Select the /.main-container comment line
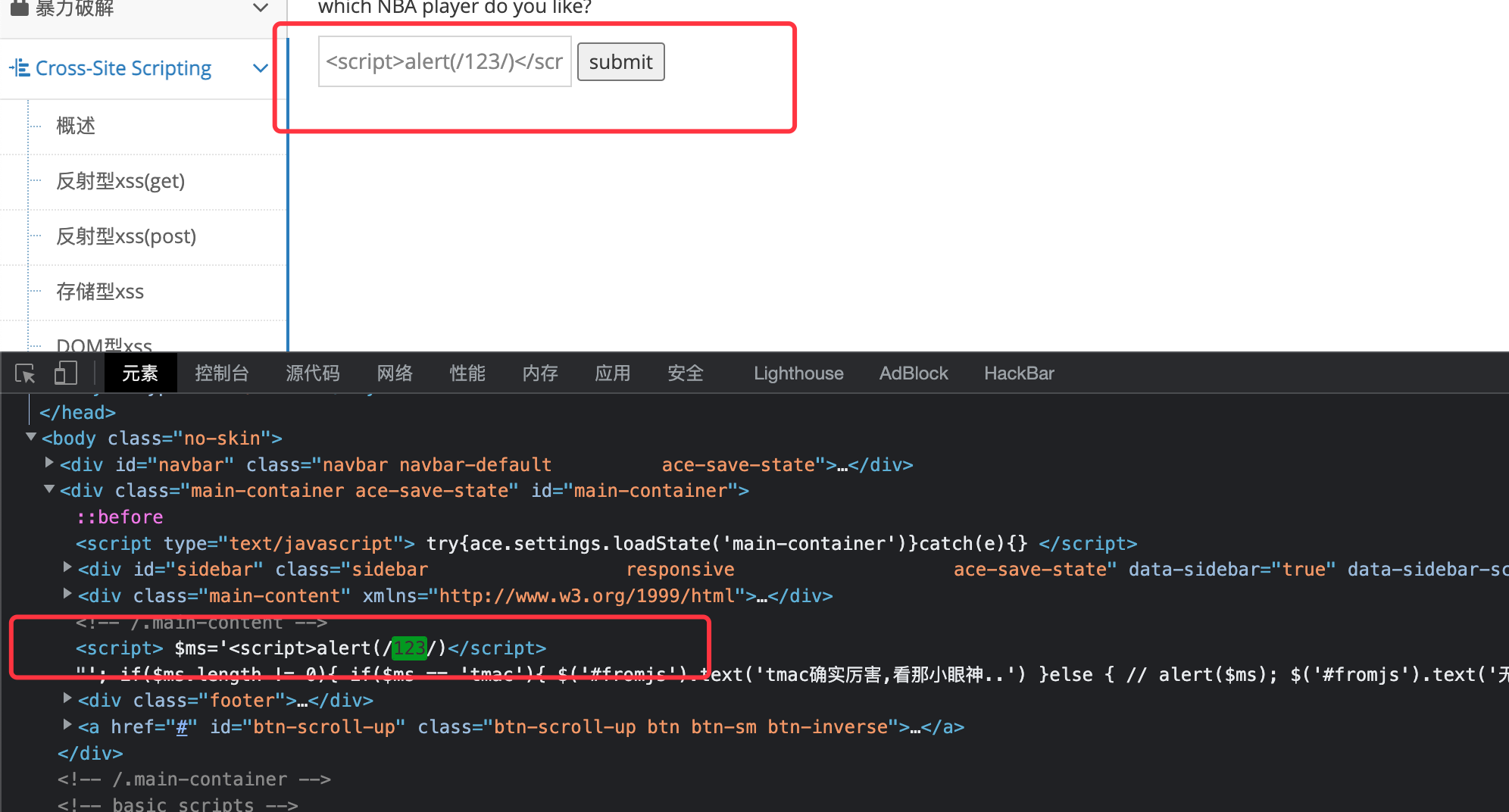The width and height of the screenshot is (1509, 812). [x=194, y=779]
